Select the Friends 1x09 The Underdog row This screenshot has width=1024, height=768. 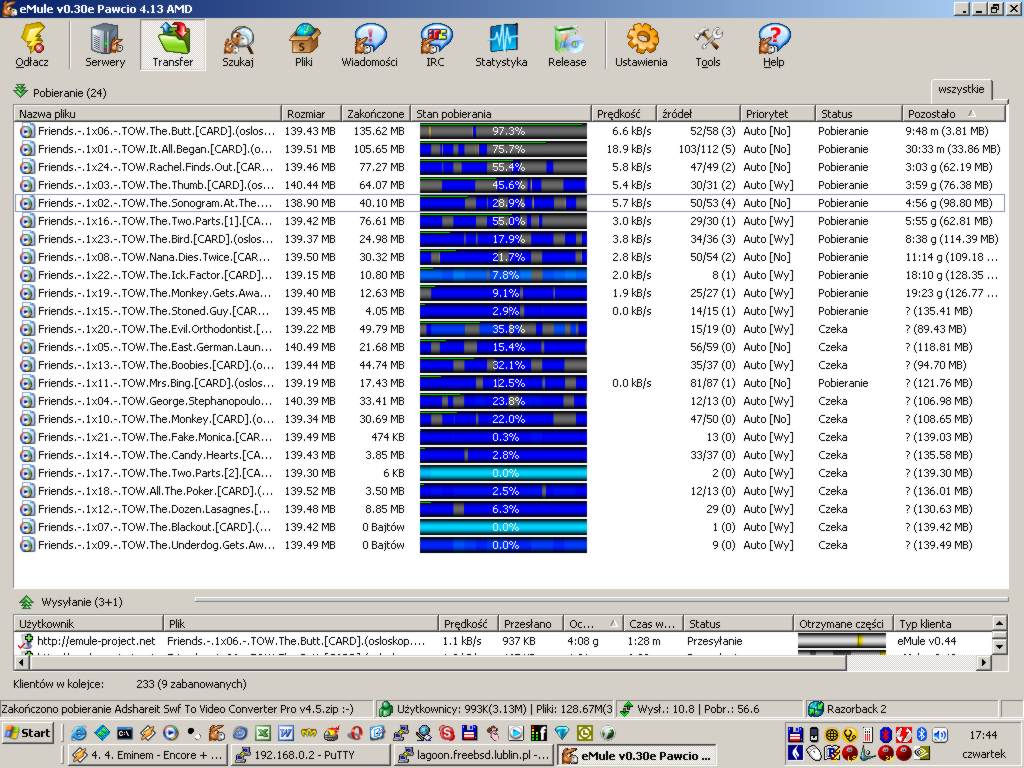coord(509,545)
